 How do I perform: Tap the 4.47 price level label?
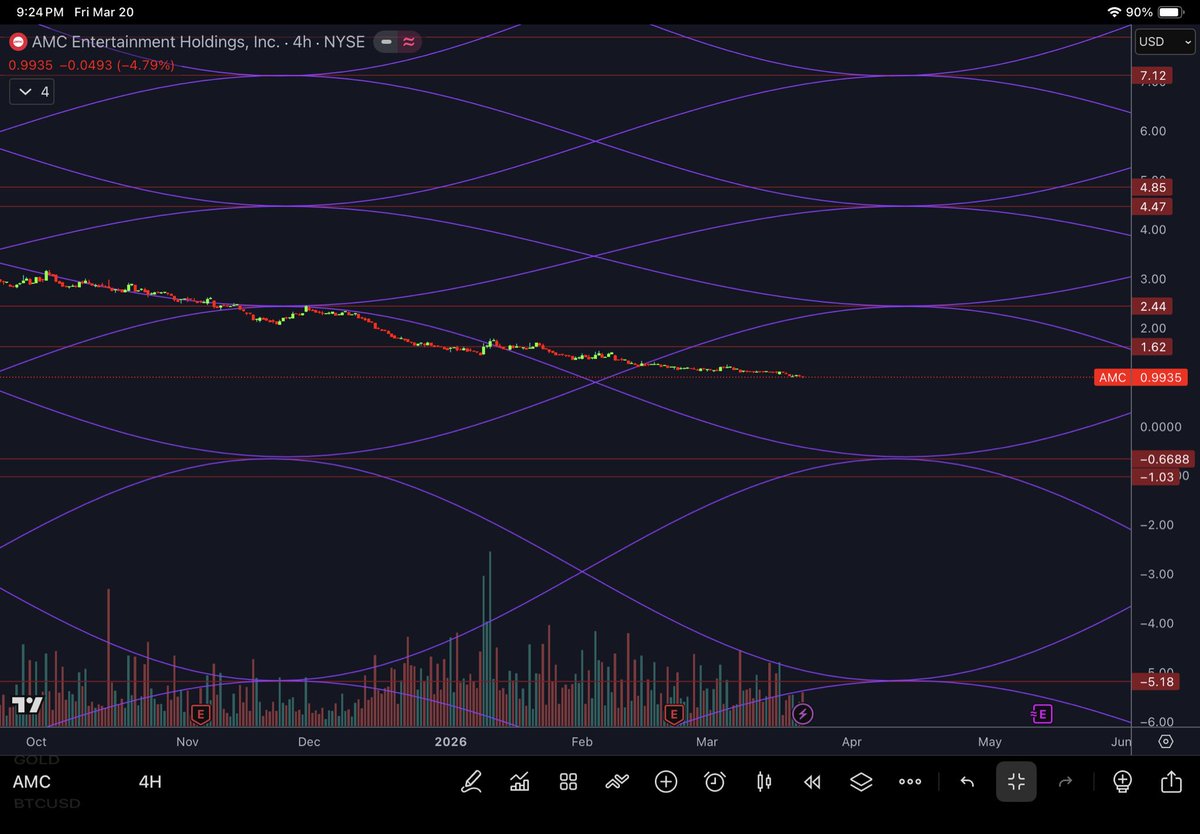(1153, 207)
